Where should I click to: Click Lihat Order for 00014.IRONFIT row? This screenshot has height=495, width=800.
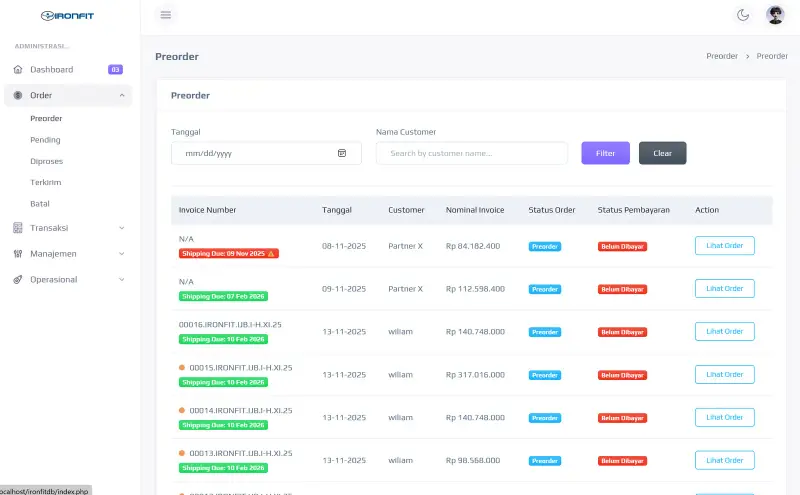[x=724, y=417]
